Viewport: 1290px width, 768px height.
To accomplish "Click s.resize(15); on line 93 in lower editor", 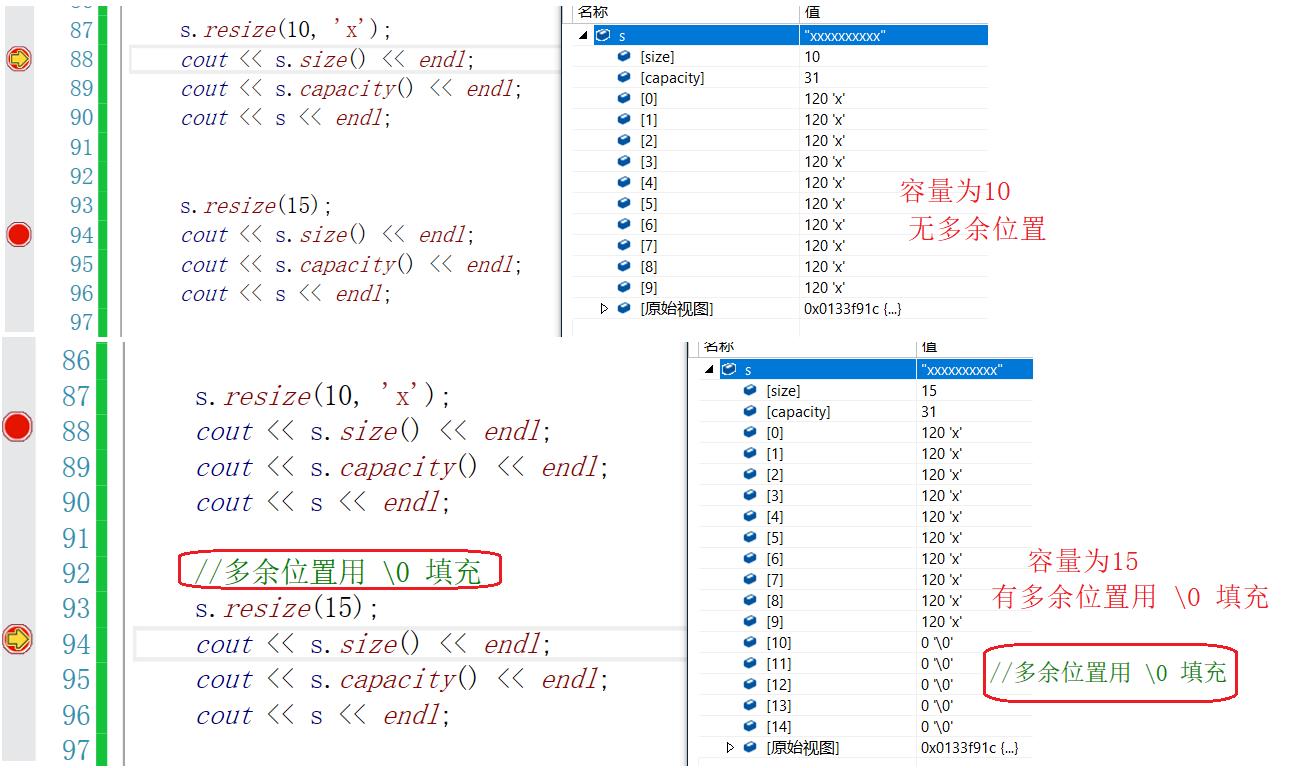I will coord(287,608).
